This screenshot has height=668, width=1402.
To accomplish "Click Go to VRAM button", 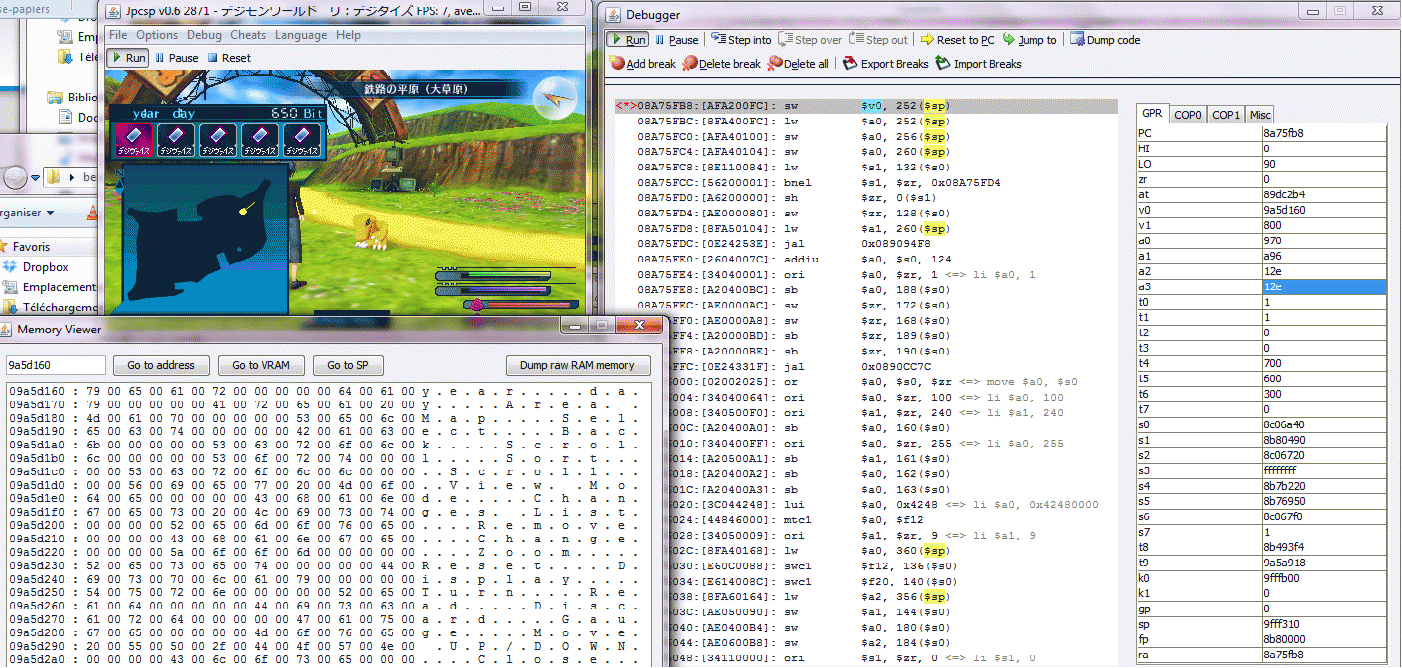I will (x=261, y=365).
